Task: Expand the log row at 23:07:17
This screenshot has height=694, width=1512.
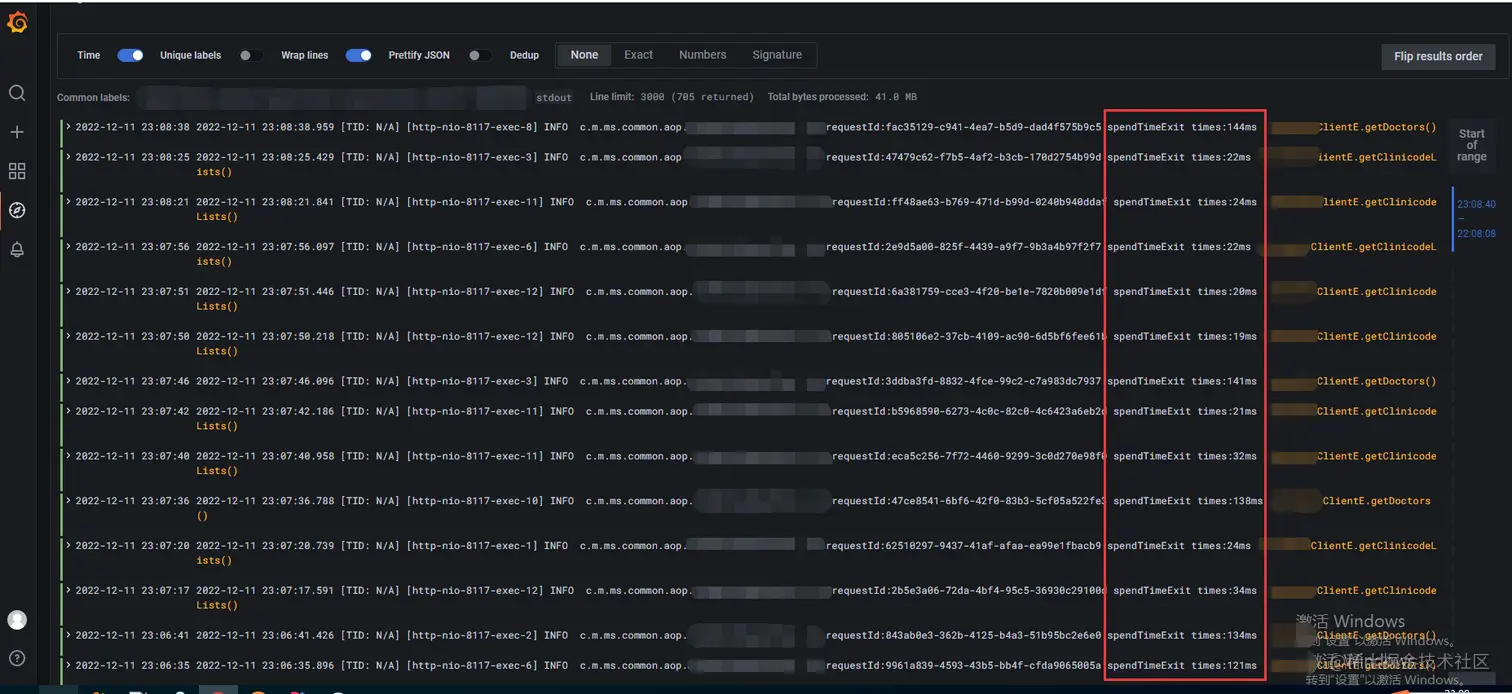Action: point(68,591)
